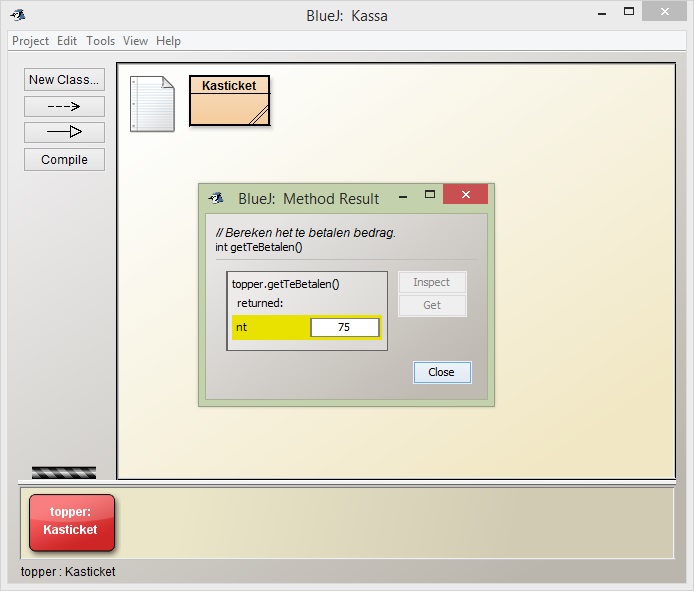The height and width of the screenshot is (591, 694).
Task: Click the yellow int result row
Action: point(307,328)
